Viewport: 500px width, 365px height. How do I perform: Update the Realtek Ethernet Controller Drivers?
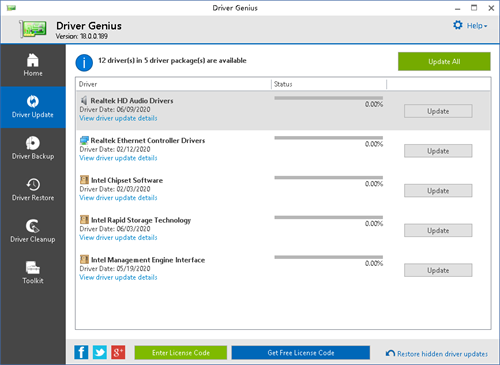pyautogui.click(x=438, y=151)
